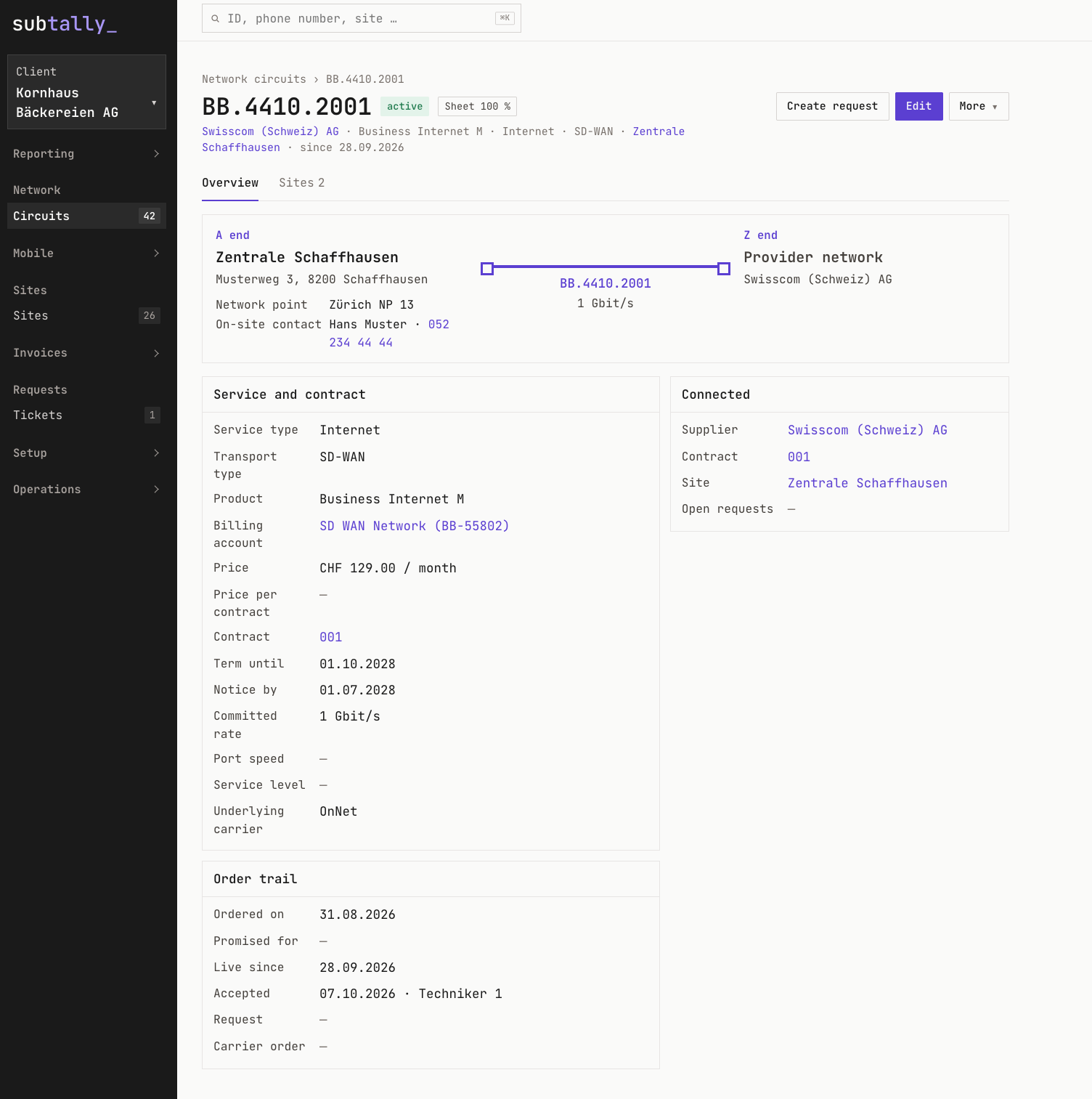Click the Circuits count badge 42
1092x1099 pixels.
[x=150, y=216]
